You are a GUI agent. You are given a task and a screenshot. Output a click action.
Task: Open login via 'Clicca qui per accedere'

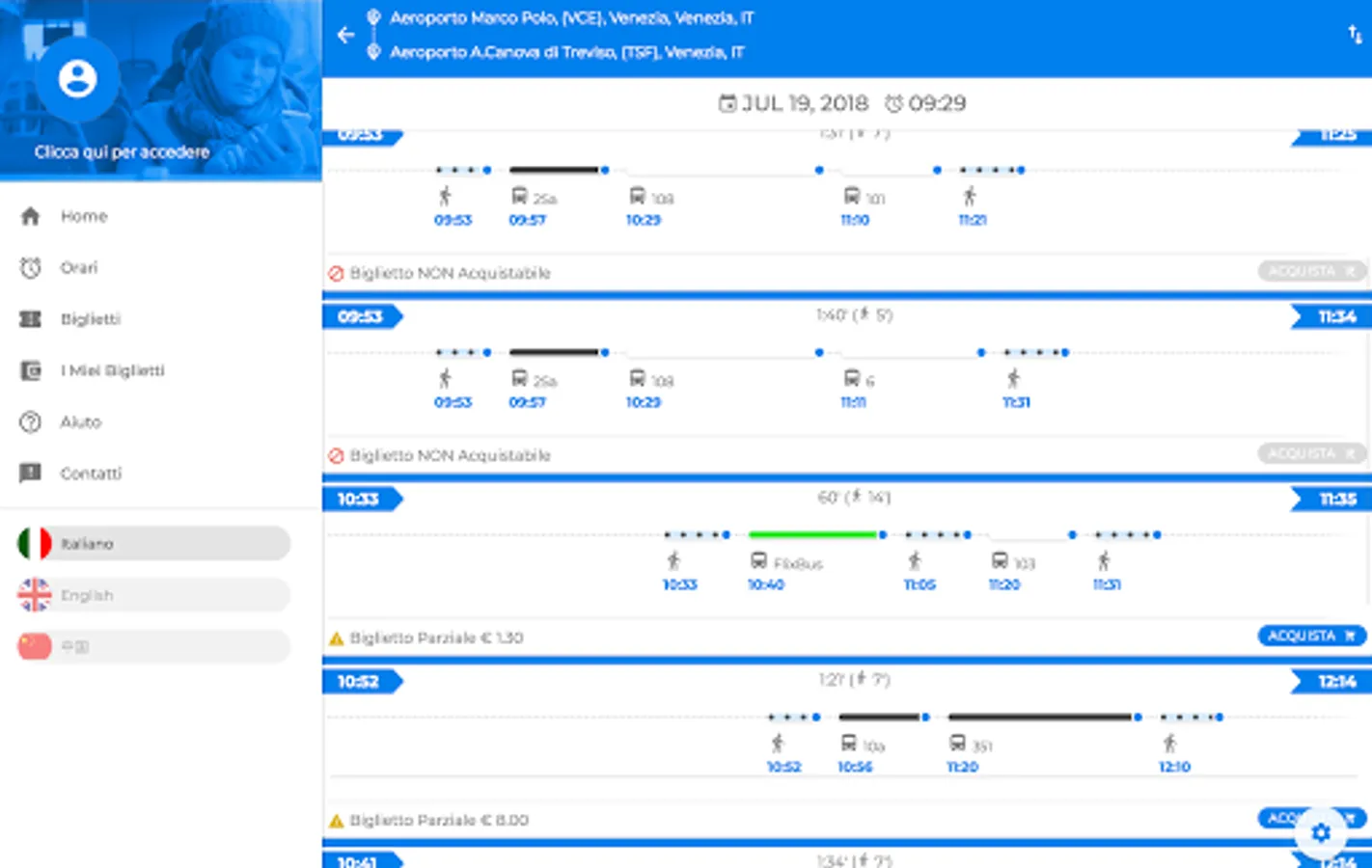click(x=122, y=152)
